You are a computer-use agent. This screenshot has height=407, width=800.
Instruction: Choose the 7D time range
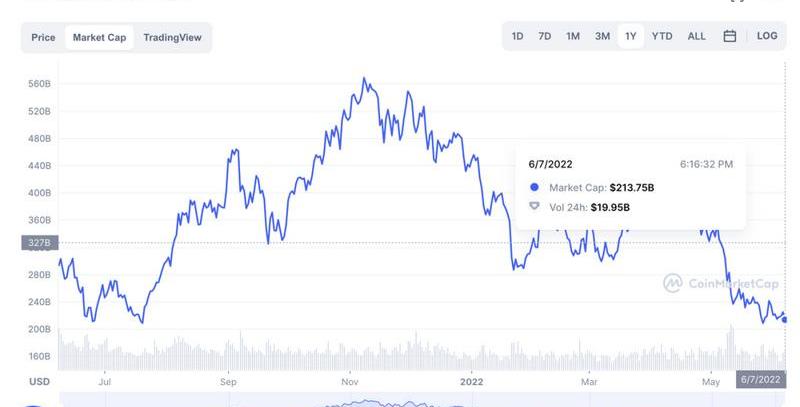[545, 36]
